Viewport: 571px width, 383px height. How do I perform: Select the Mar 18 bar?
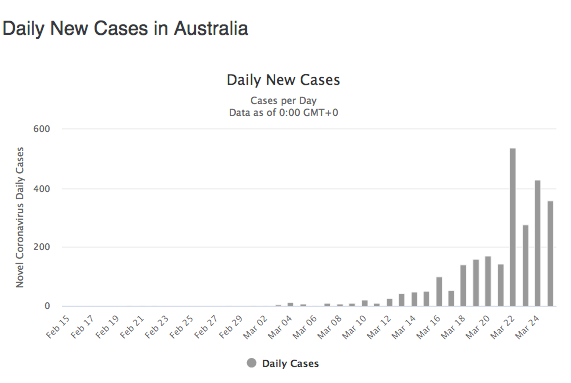463,285
